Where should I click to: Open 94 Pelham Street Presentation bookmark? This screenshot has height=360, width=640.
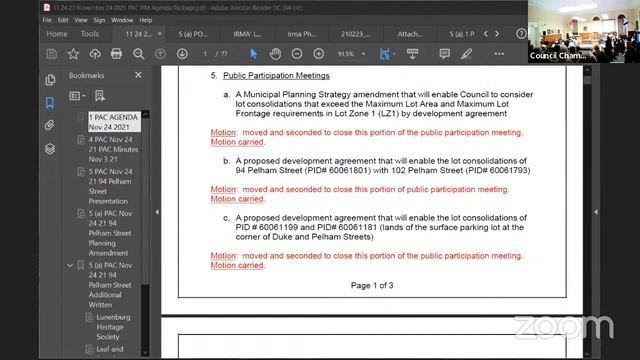(x=111, y=186)
